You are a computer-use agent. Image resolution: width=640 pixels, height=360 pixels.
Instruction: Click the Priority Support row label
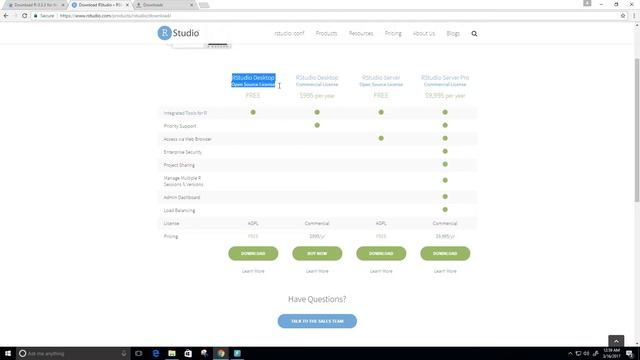point(180,126)
